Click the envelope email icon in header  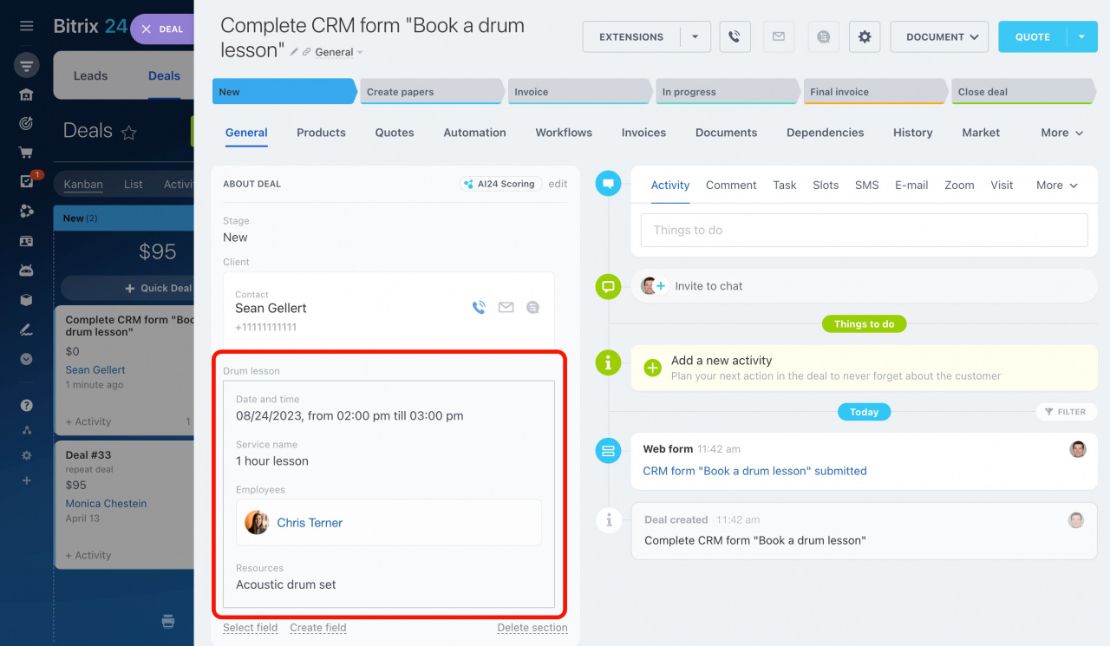pyautogui.click(x=779, y=37)
